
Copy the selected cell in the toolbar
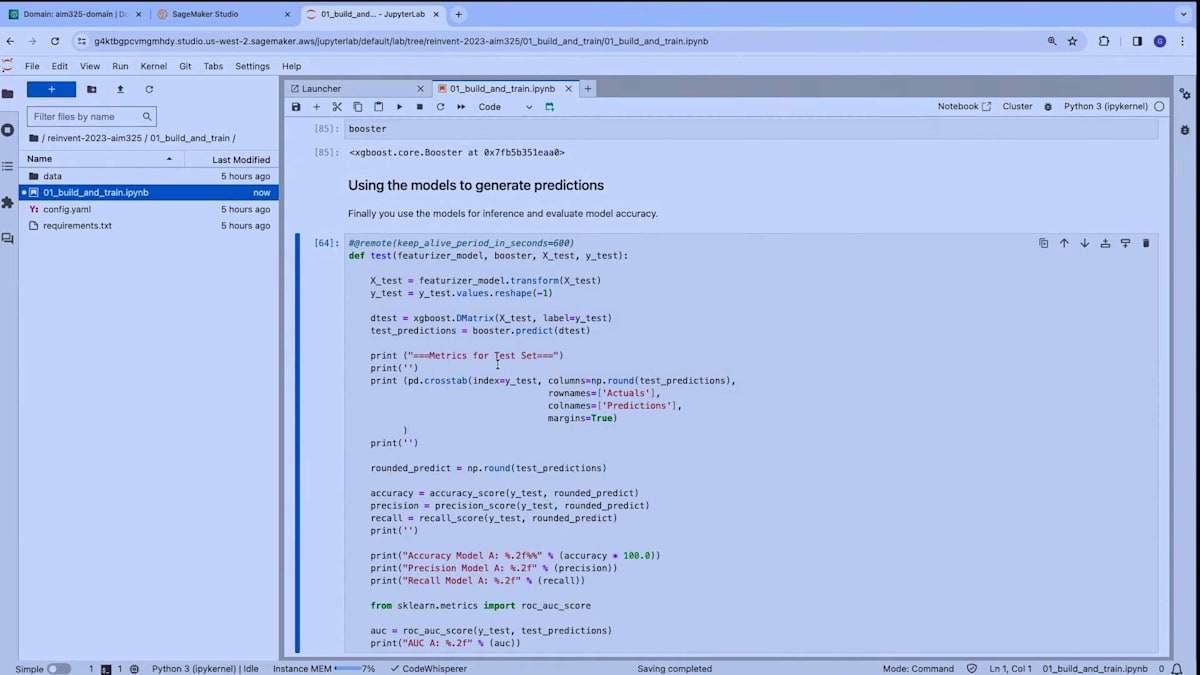[358, 107]
